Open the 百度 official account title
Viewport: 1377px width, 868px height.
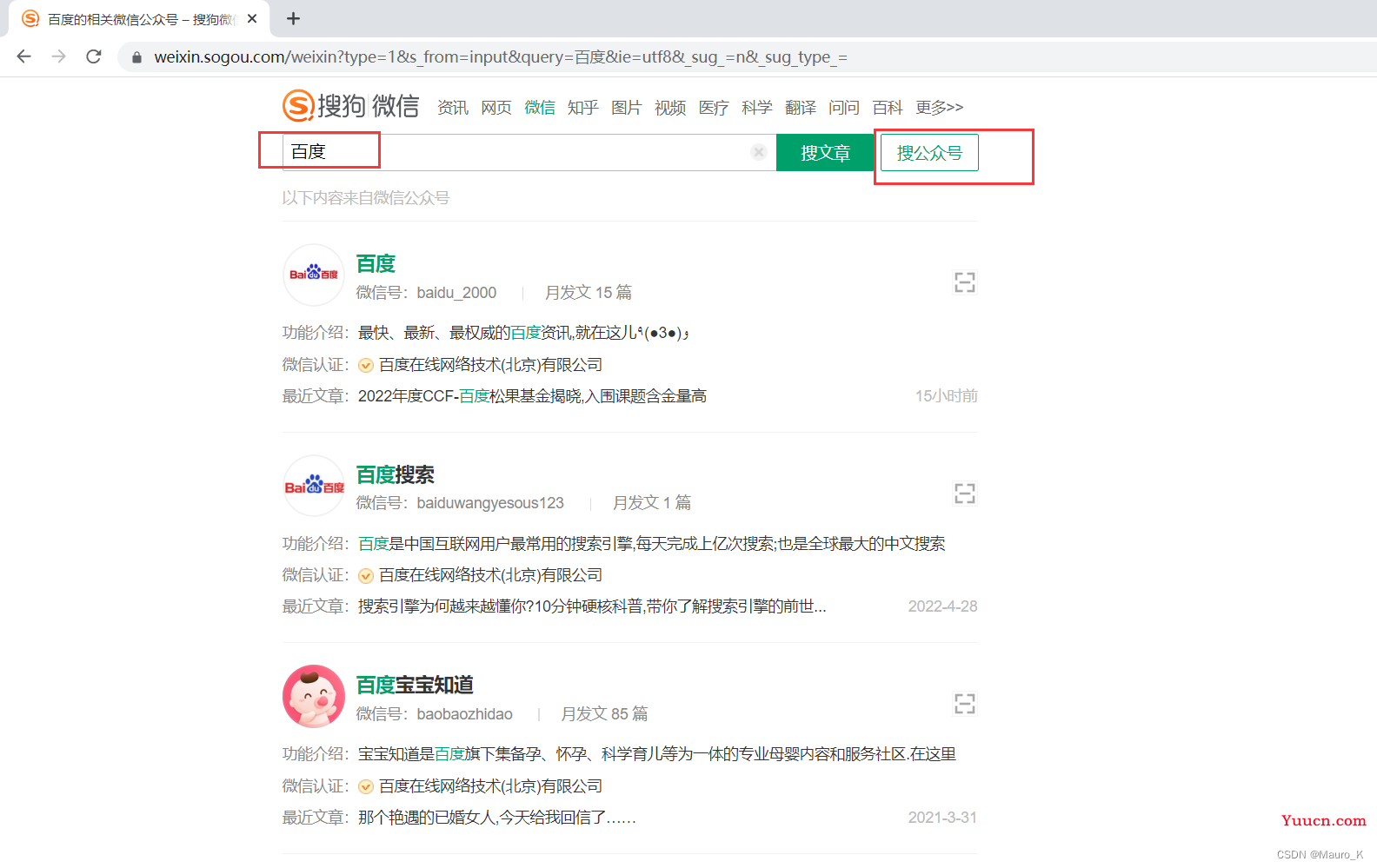[376, 263]
